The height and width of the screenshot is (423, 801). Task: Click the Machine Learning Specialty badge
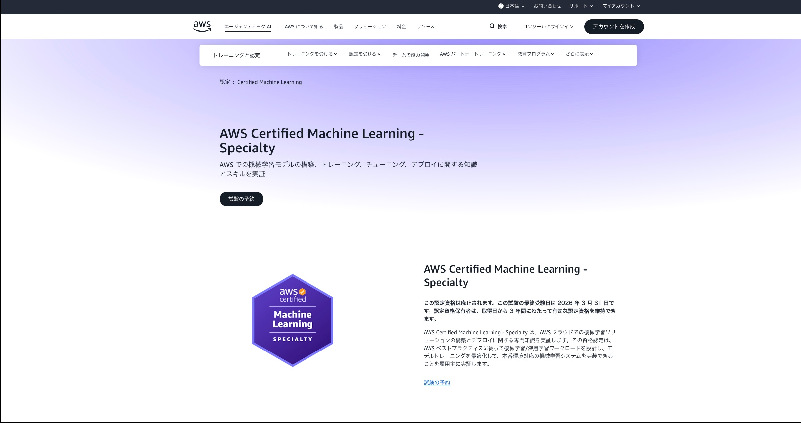tap(292, 320)
